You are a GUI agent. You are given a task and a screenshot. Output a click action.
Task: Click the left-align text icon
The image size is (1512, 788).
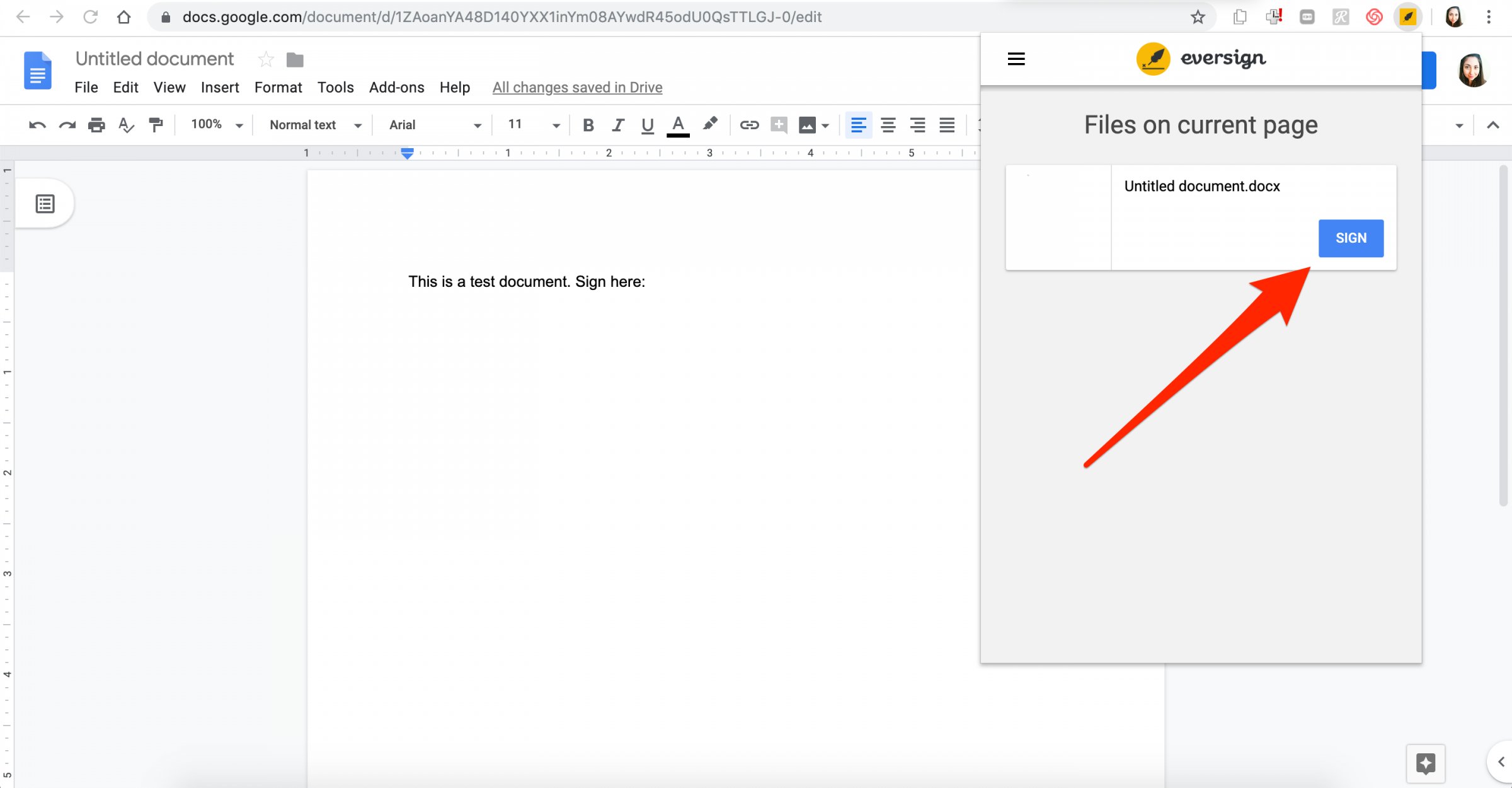pos(858,124)
